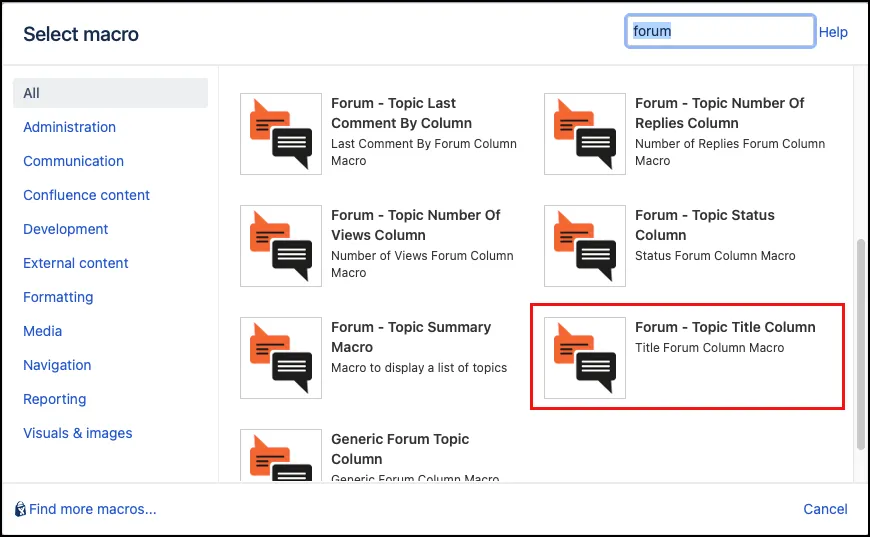870x537 pixels.
Task: Click the marketplace icon beside Find more macros
Action: point(21,509)
